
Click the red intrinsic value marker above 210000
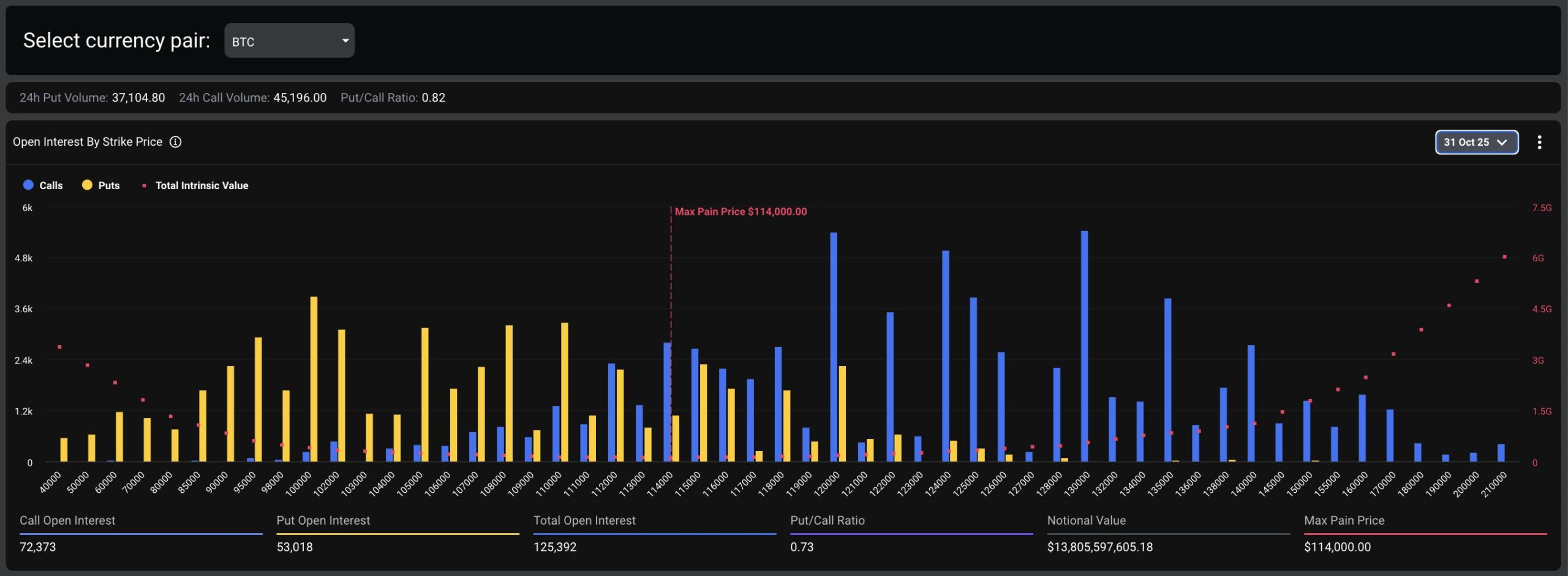[x=1504, y=257]
